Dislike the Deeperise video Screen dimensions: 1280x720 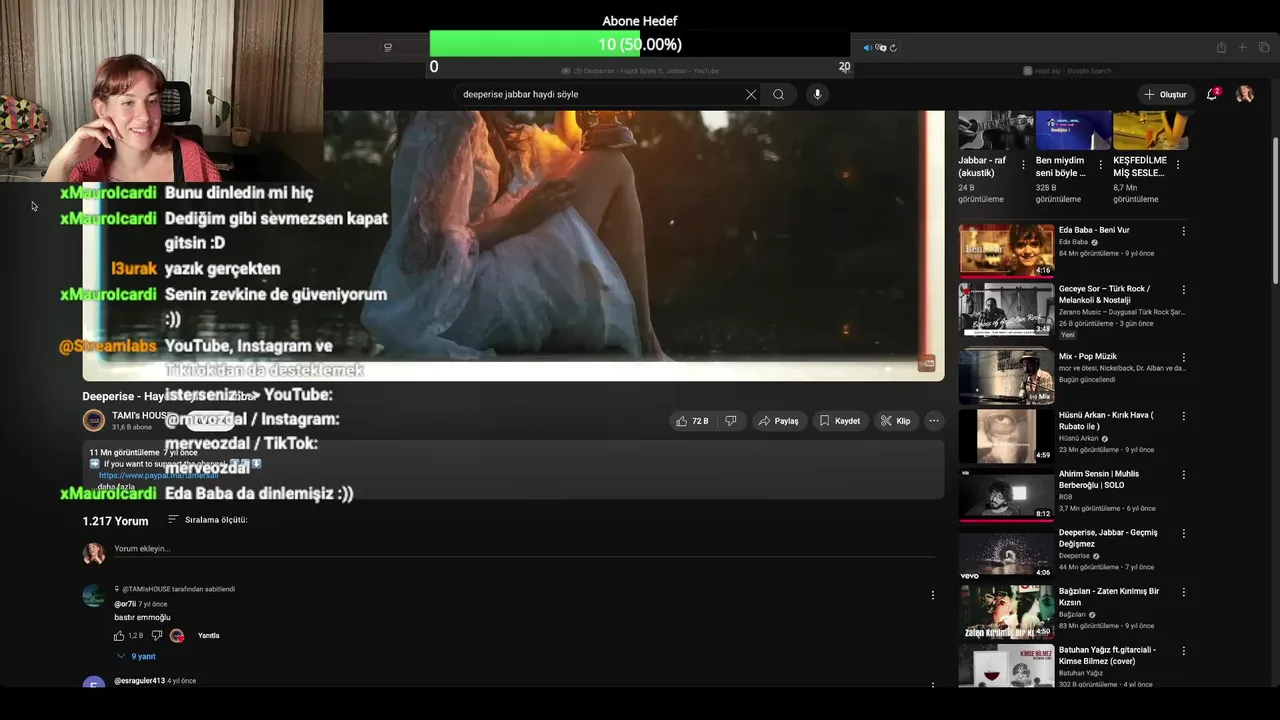point(731,421)
